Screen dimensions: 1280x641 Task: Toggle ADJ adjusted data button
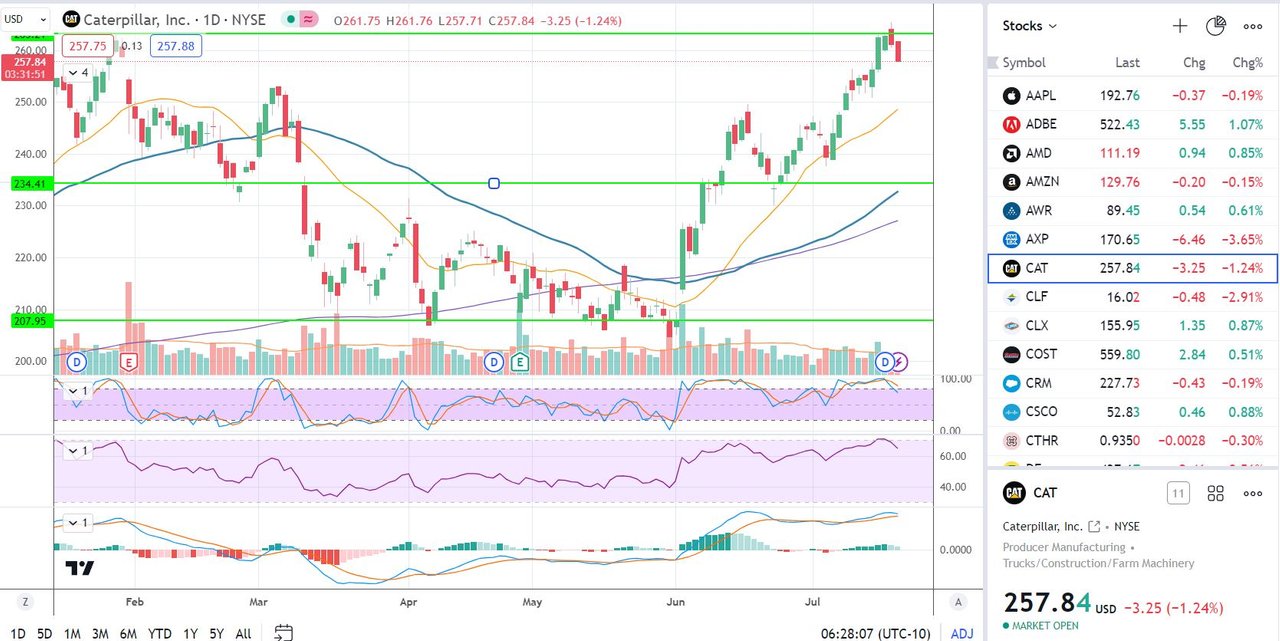coord(962,633)
